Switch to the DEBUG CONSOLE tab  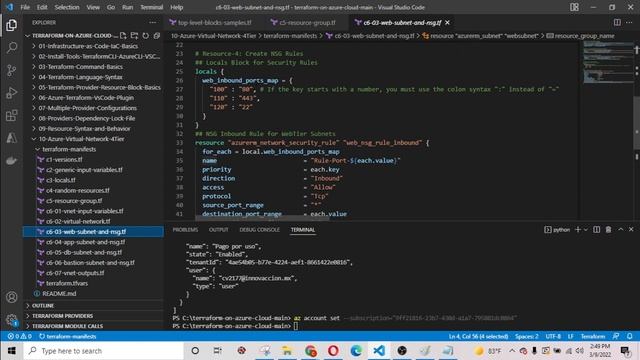(x=259, y=230)
